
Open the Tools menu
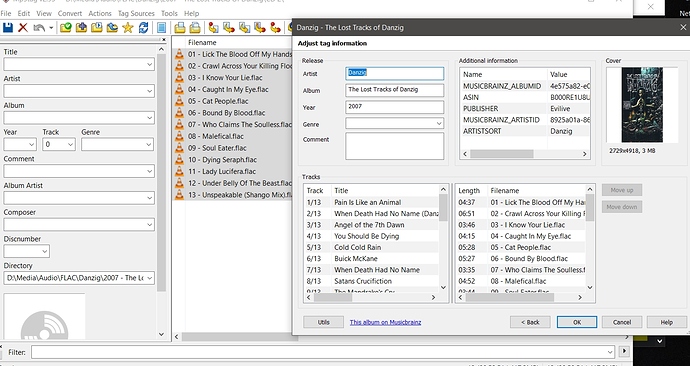(169, 14)
